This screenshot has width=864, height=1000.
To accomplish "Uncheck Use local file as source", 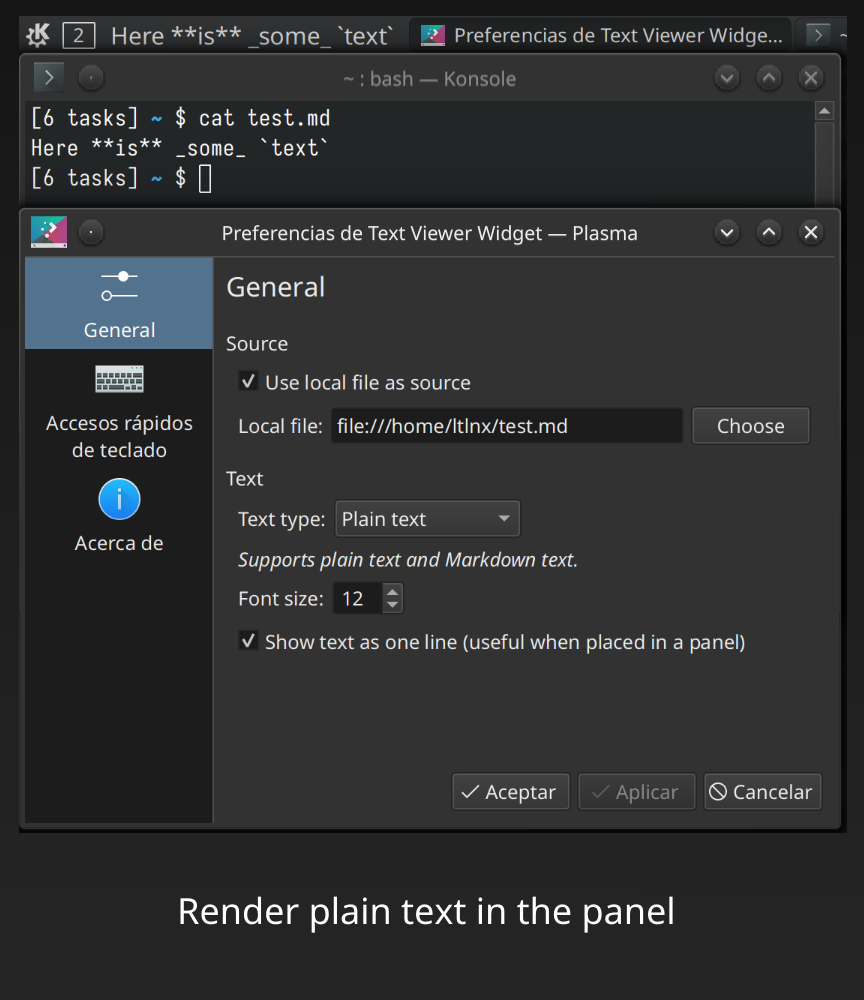I will click(x=248, y=381).
